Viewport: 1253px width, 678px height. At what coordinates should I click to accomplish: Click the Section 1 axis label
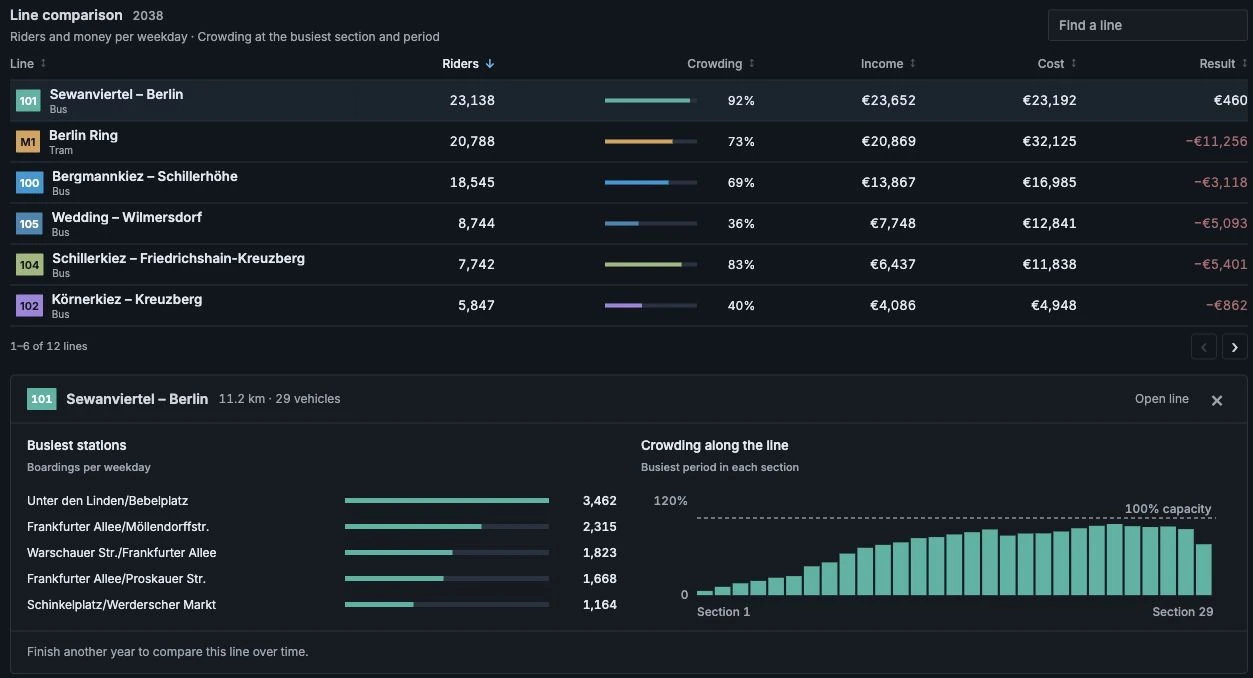723,612
